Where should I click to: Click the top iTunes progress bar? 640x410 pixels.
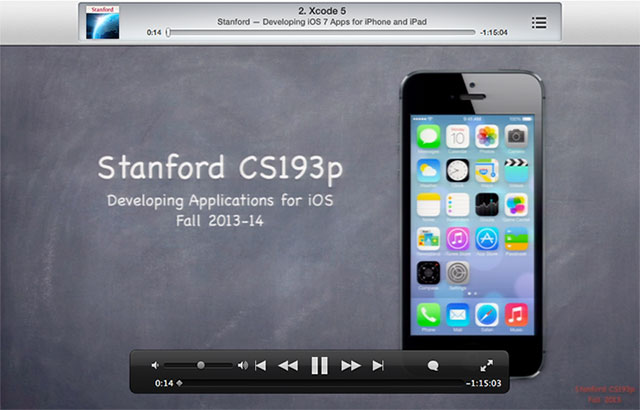click(321, 32)
